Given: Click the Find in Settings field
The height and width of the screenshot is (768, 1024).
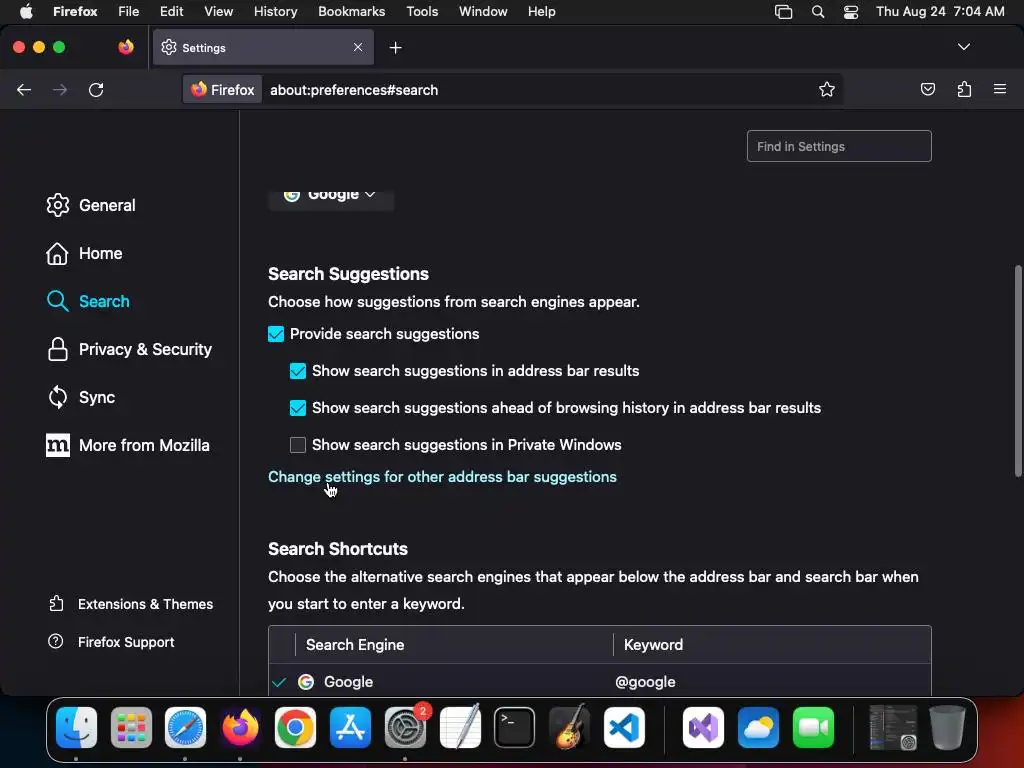Looking at the screenshot, I should coord(839,146).
